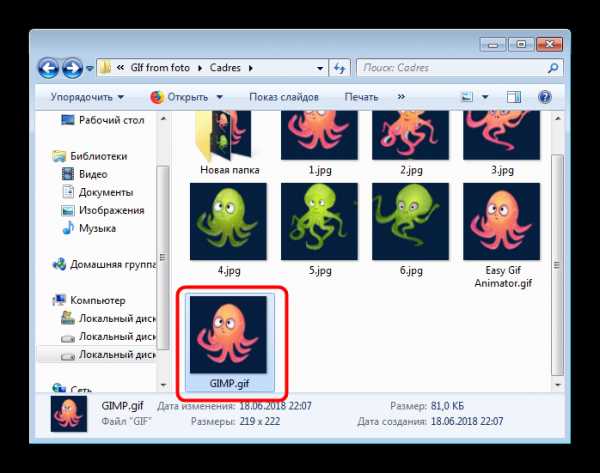This screenshot has width=600, height=473.
Task: Click the Музыка note icon
Action: coord(68,228)
